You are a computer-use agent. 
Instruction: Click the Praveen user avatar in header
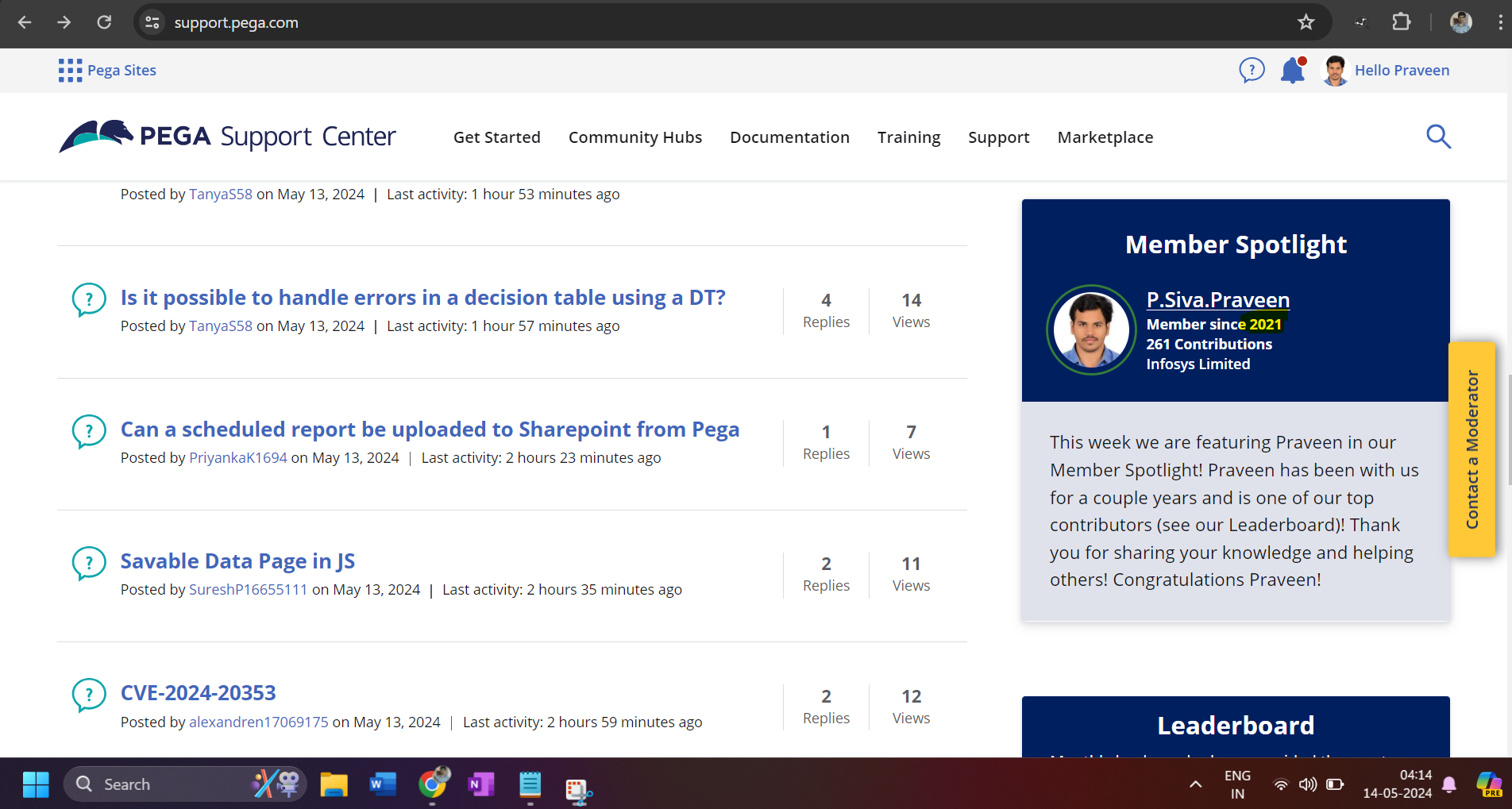[1335, 70]
